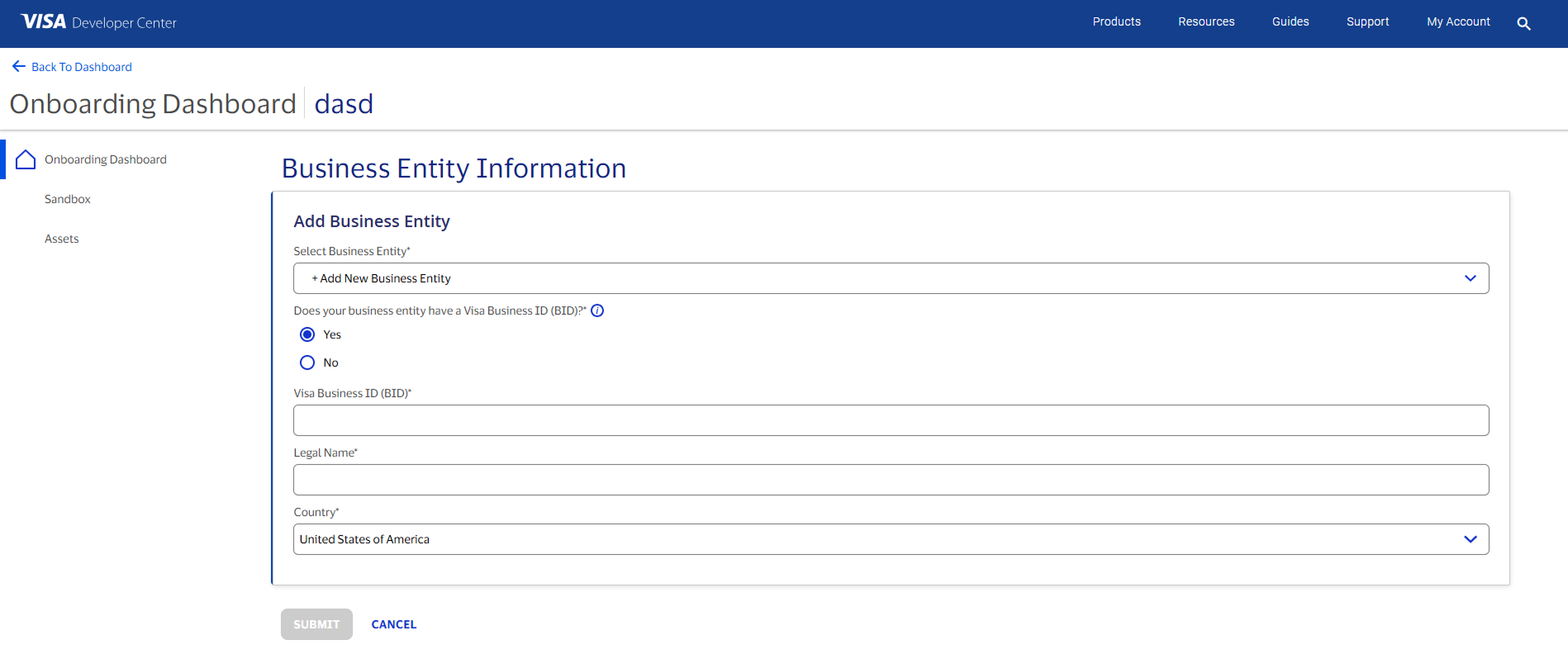Click into the Legal Name field
The width and height of the screenshot is (1568, 654).
(x=890, y=480)
